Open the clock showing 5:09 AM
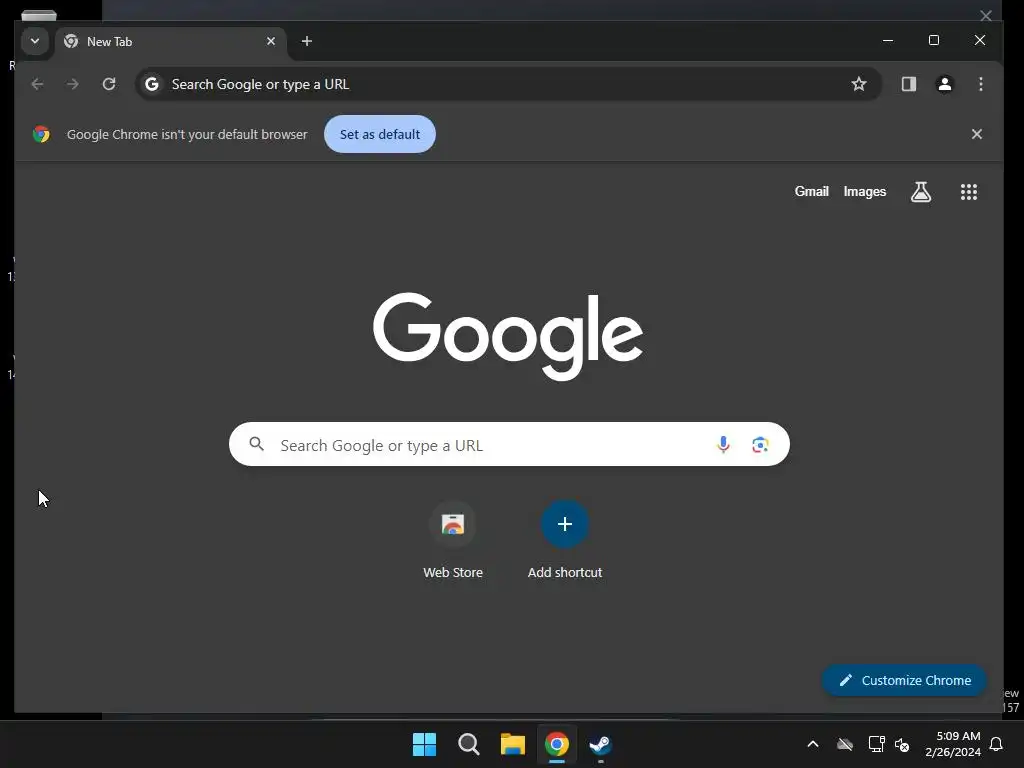The height and width of the screenshot is (768, 1024). pyautogui.click(x=953, y=744)
